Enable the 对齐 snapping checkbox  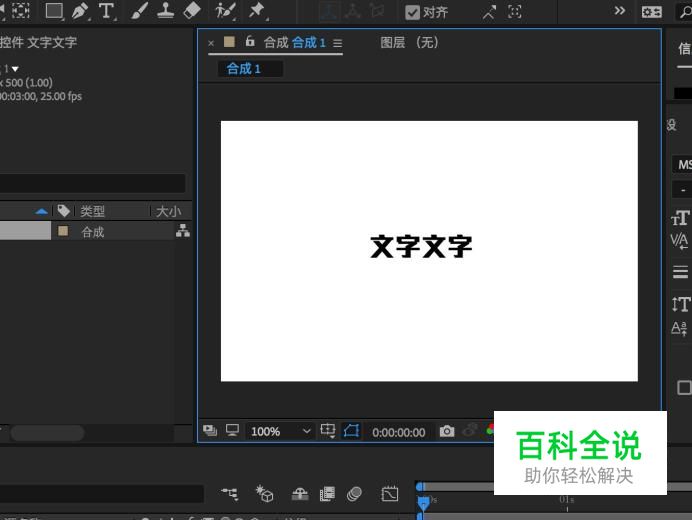point(412,12)
